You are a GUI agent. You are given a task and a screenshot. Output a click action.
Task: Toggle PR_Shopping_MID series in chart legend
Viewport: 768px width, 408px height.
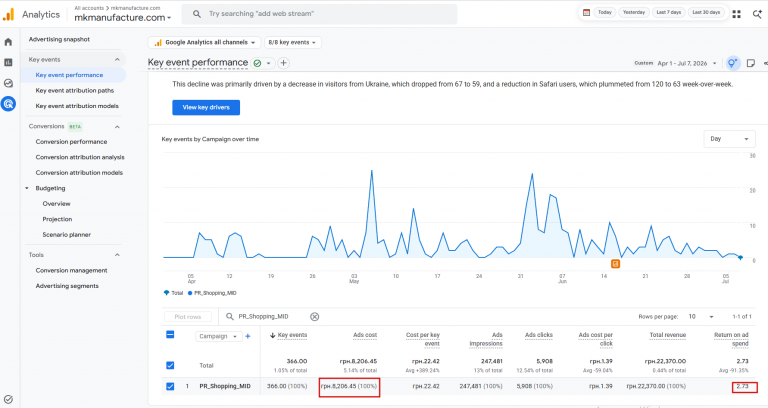click(x=212, y=293)
